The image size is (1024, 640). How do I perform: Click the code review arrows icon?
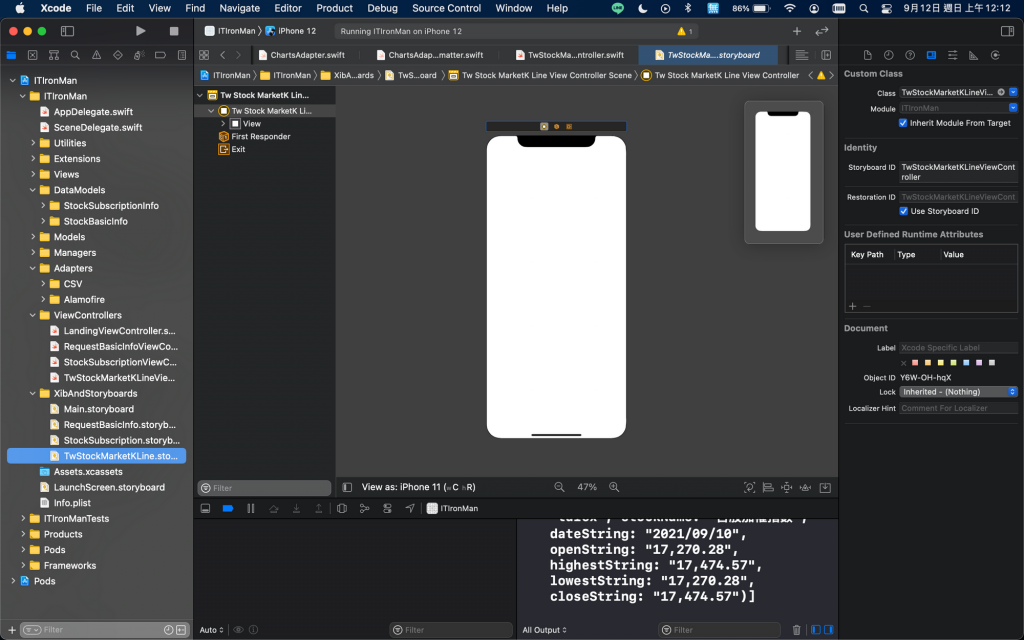(822, 31)
